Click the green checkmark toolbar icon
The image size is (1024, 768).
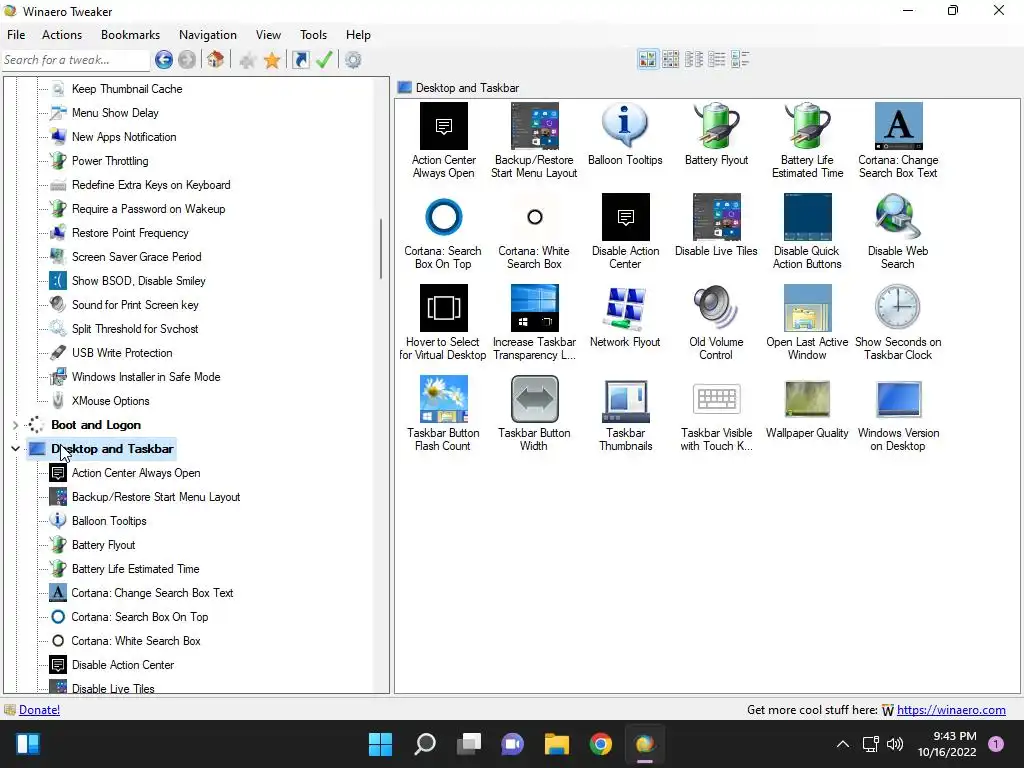pos(324,60)
